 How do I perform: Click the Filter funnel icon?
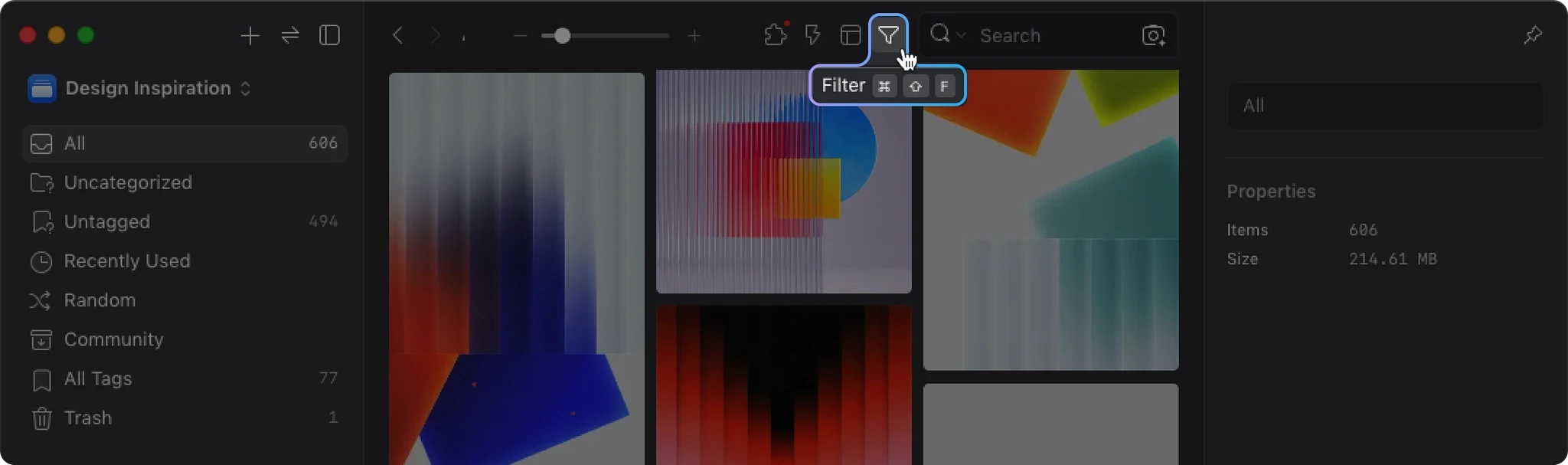click(888, 35)
